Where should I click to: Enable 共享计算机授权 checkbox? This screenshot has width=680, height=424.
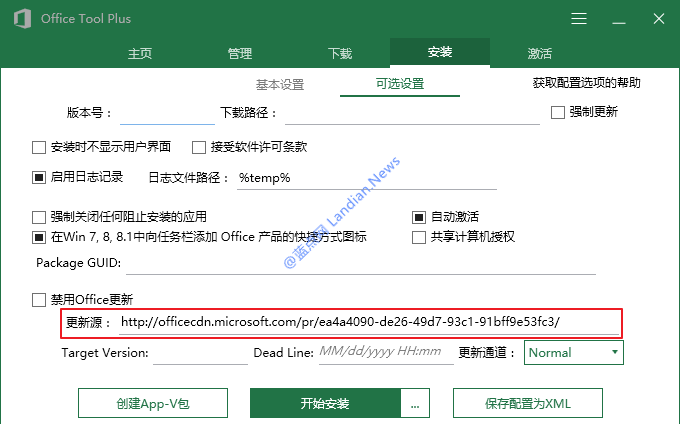point(418,237)
